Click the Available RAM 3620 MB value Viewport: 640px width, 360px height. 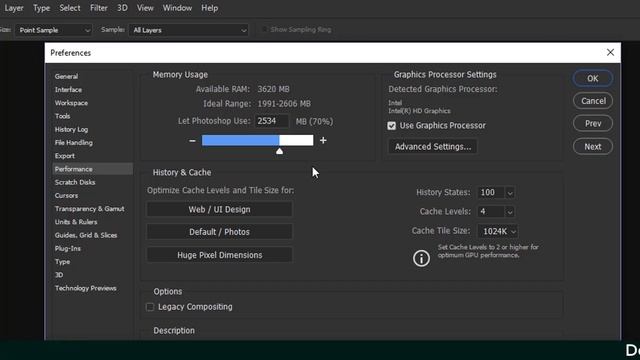pos(273,89)
